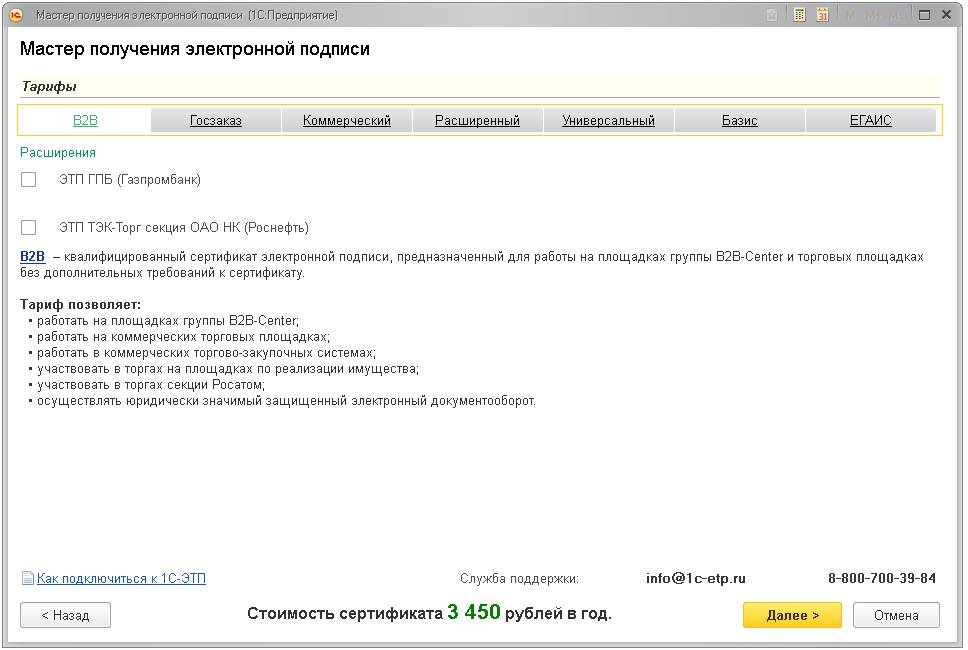Pick the ЕГАИС tariff tab

tap(870, 120)
